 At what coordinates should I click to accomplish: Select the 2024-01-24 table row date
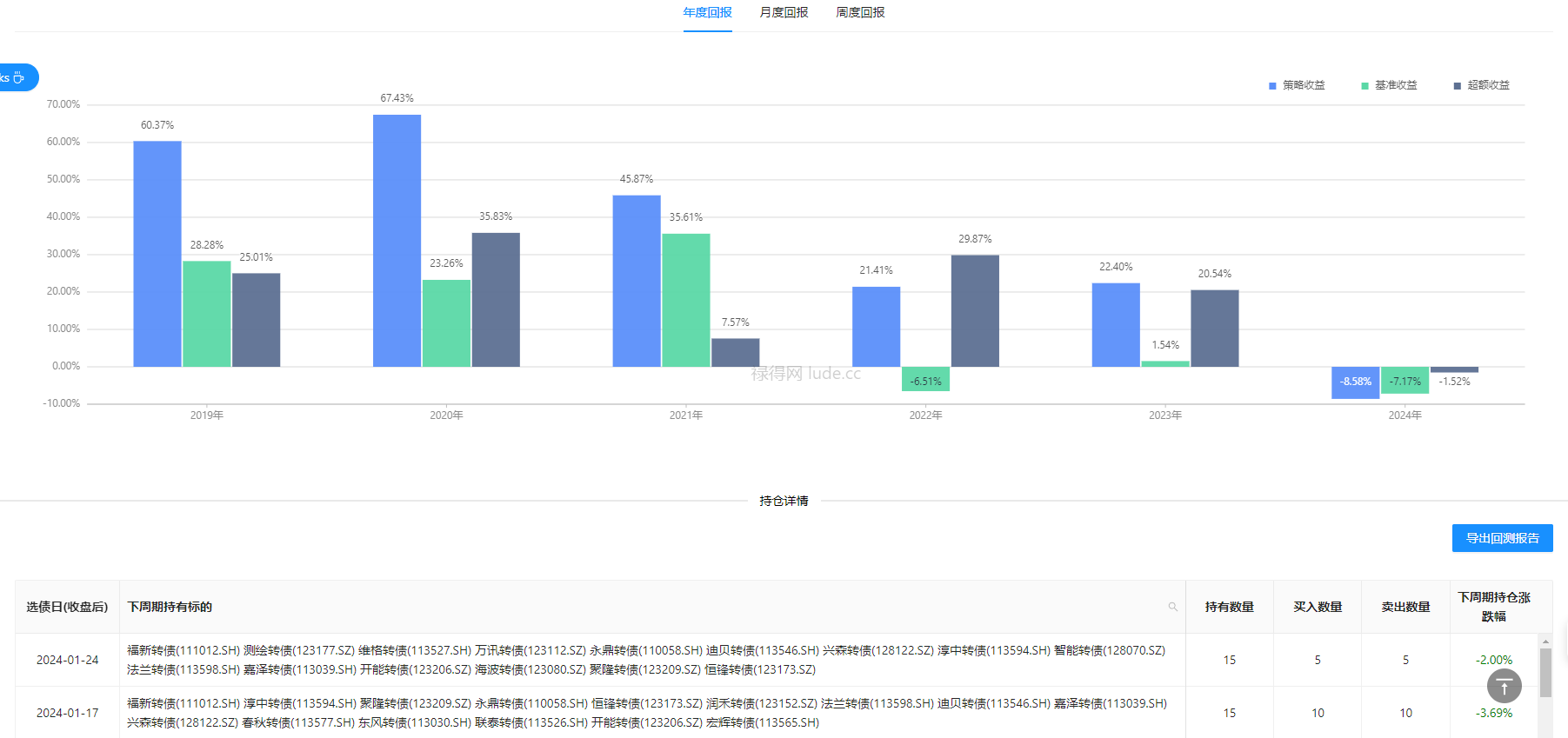click(x=67, y=660)
